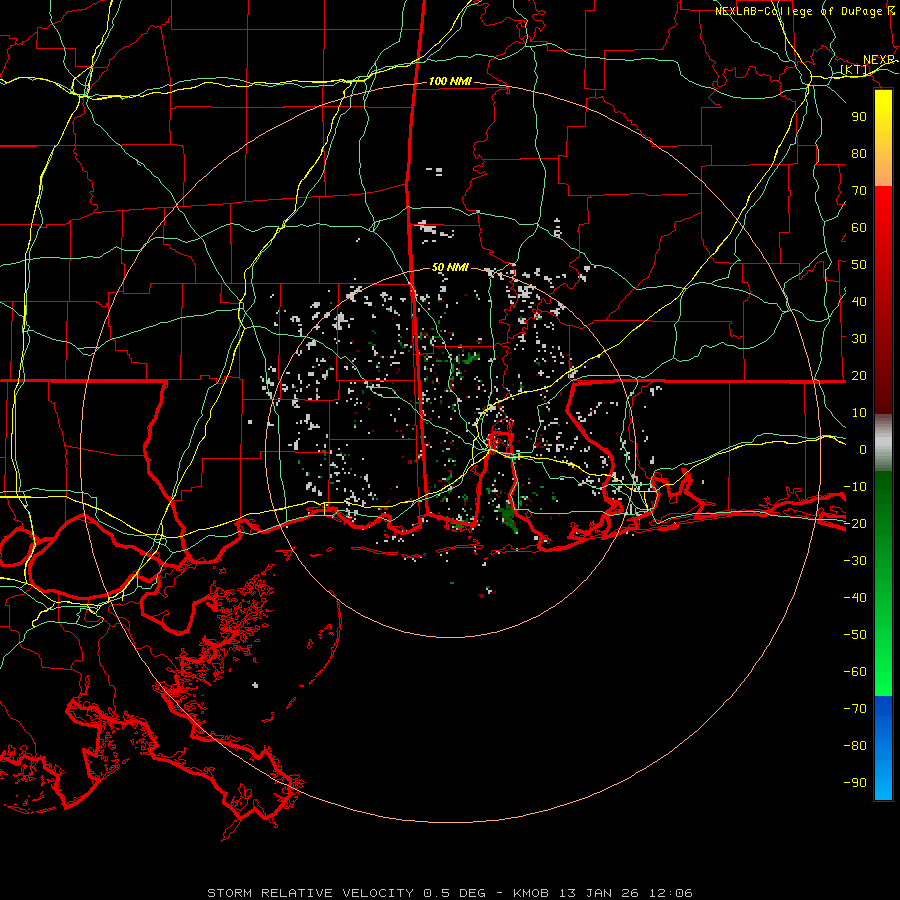900x900 pixels.
Task: Click the -40 value on the velocity scale
Action: point(855,598)
